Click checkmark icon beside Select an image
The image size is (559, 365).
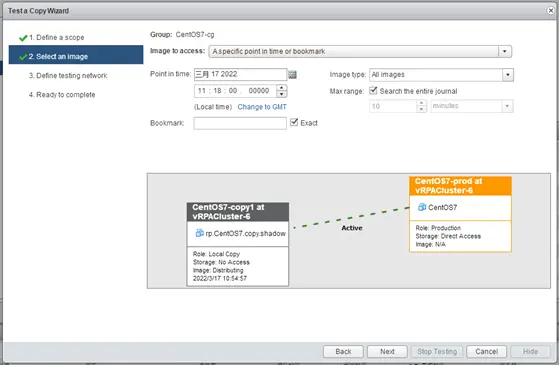(23, 57)
